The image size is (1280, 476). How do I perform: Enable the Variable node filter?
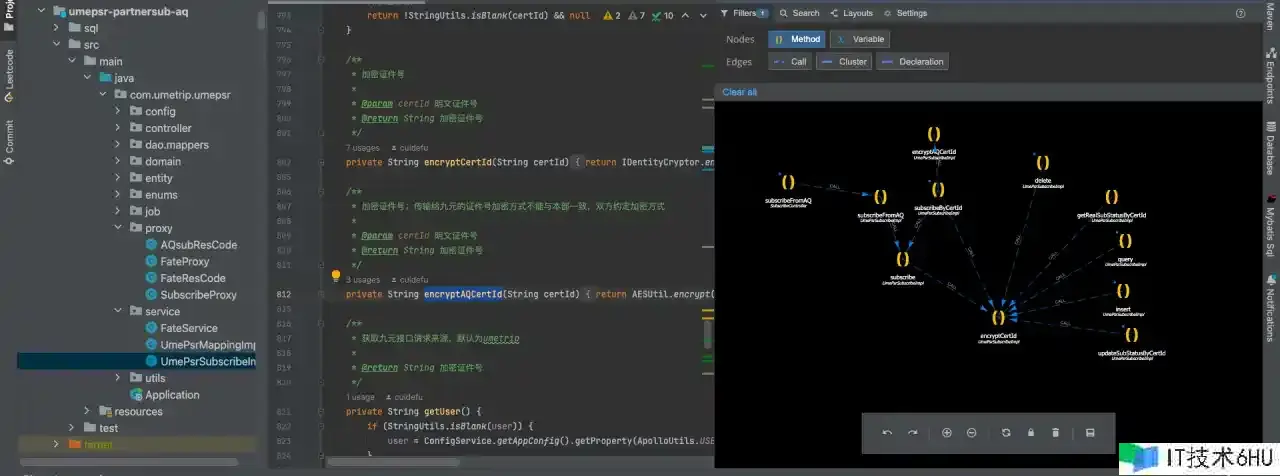(860, 39)
